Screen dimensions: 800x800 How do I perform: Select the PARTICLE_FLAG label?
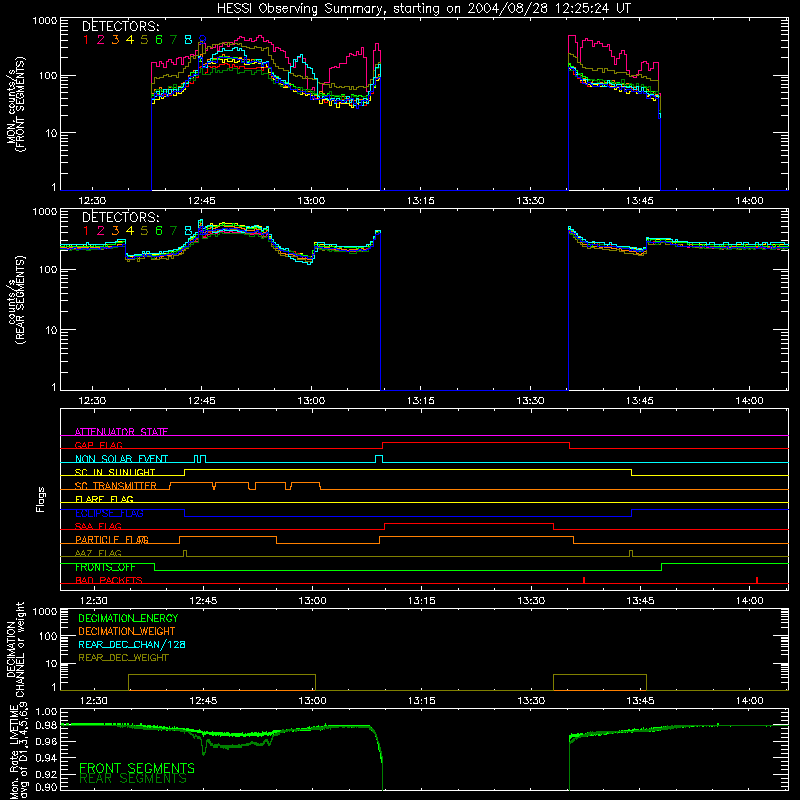pos(112,539)
